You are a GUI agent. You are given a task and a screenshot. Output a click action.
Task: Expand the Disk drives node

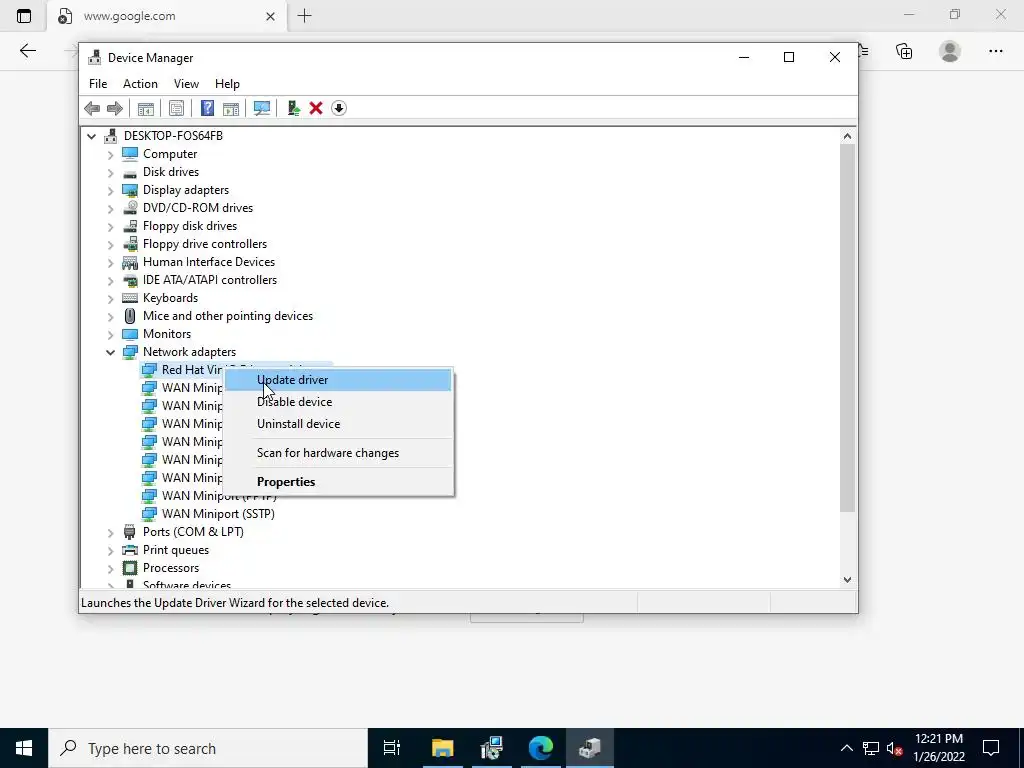pos(110,173)
